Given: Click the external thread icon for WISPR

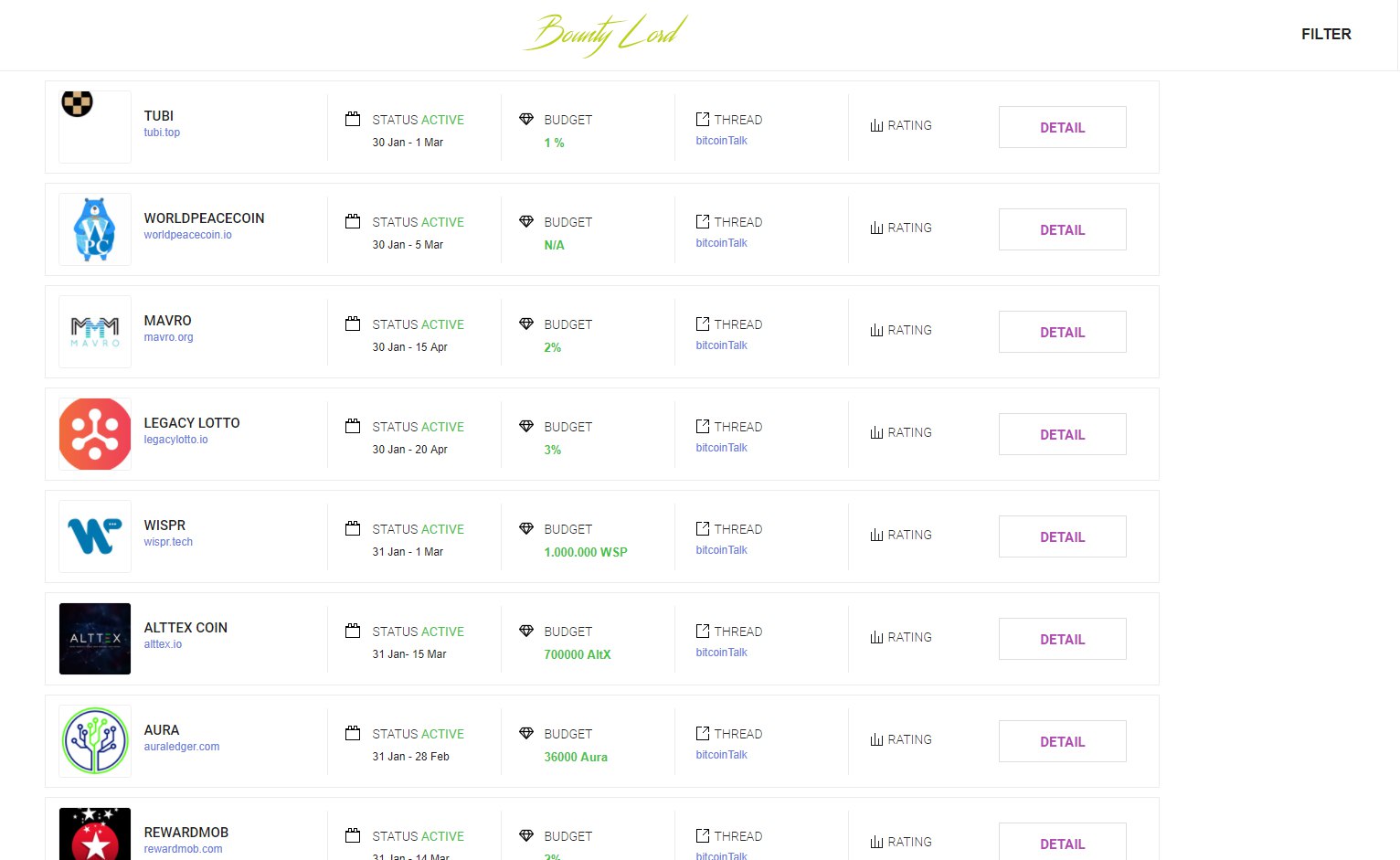Looking at the screenshot, I should [703, 528].
